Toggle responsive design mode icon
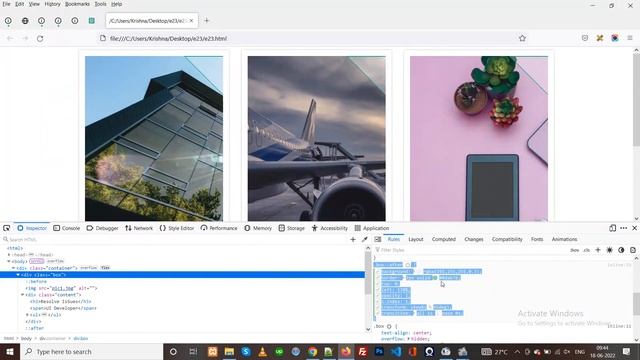640x360 pixels. pos(613,228)
